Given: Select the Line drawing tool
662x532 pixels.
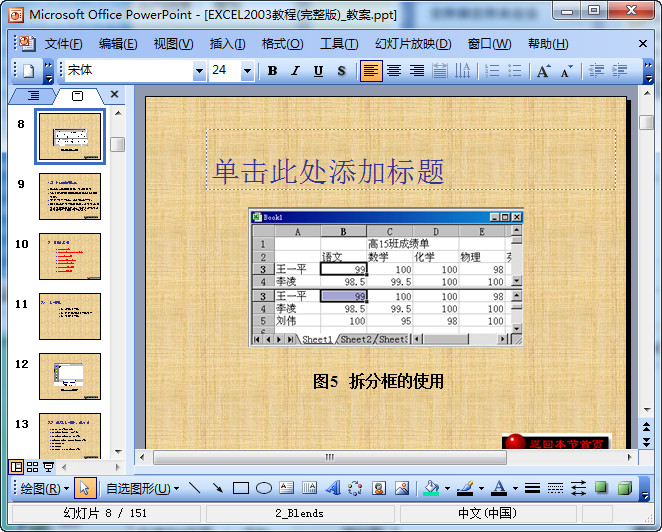Looking at the screenshot, I should 195,489.
